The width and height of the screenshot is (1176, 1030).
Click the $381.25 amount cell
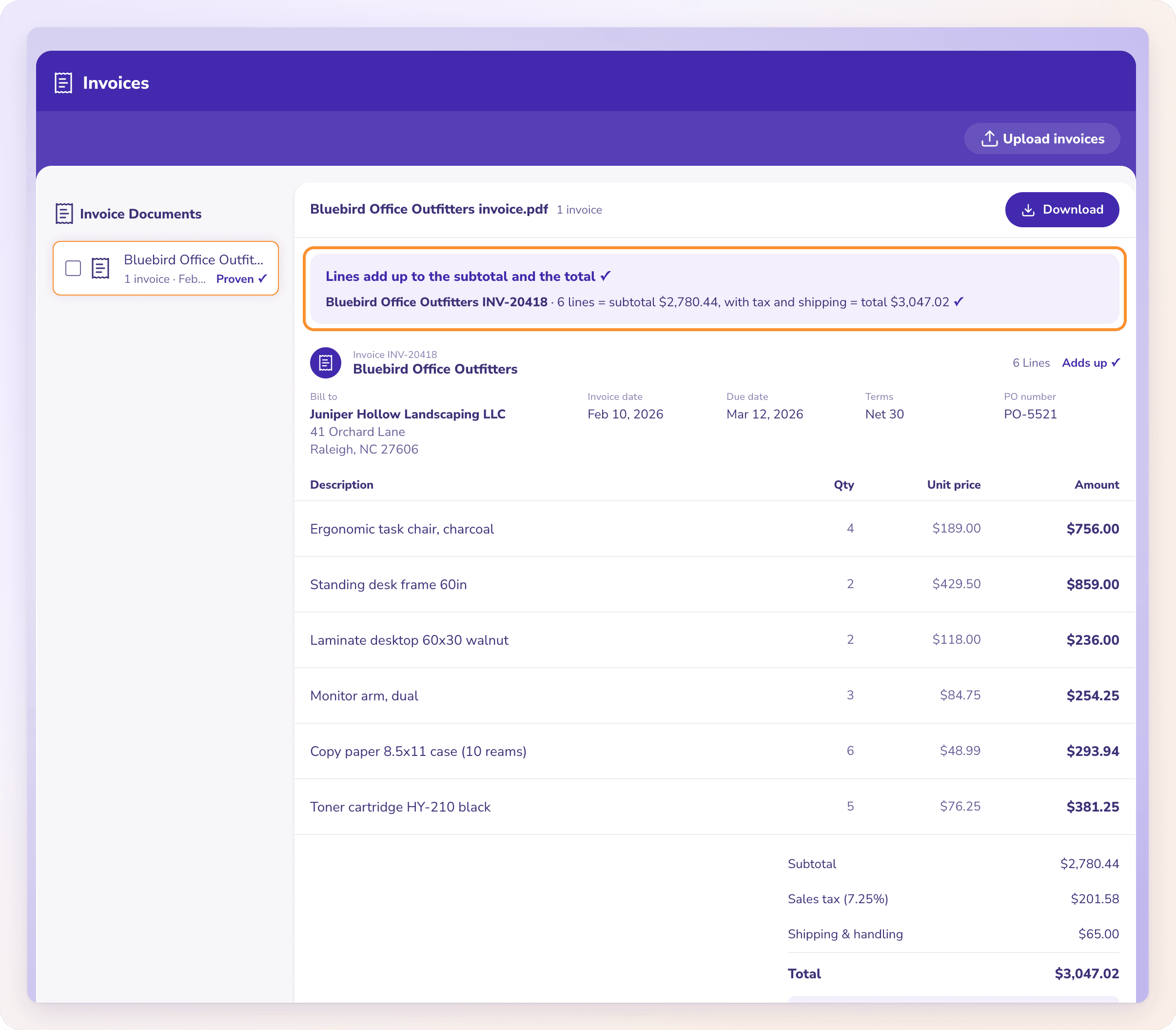click(x=1092, y=807)
